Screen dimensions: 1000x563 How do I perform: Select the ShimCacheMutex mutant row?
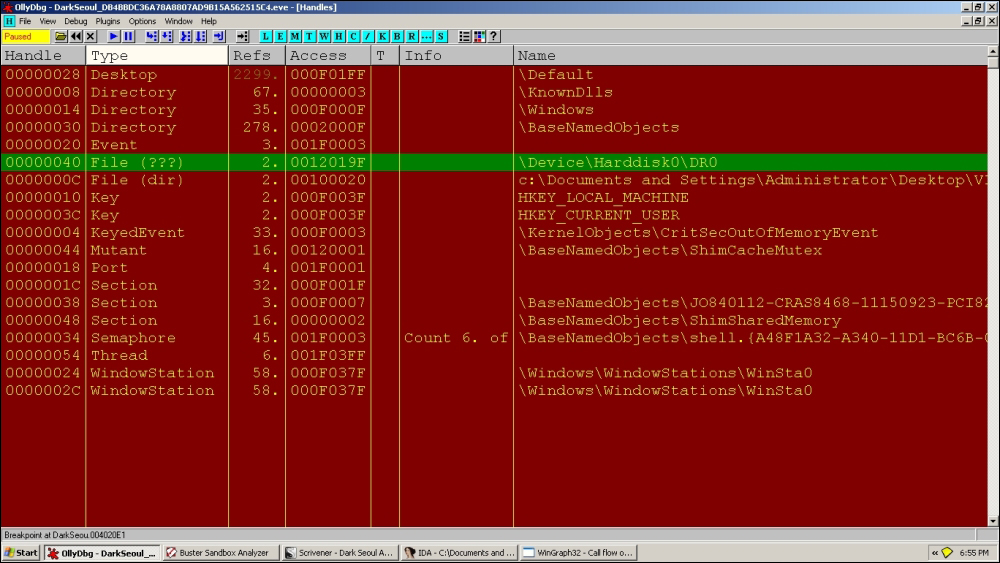point(494,250)
